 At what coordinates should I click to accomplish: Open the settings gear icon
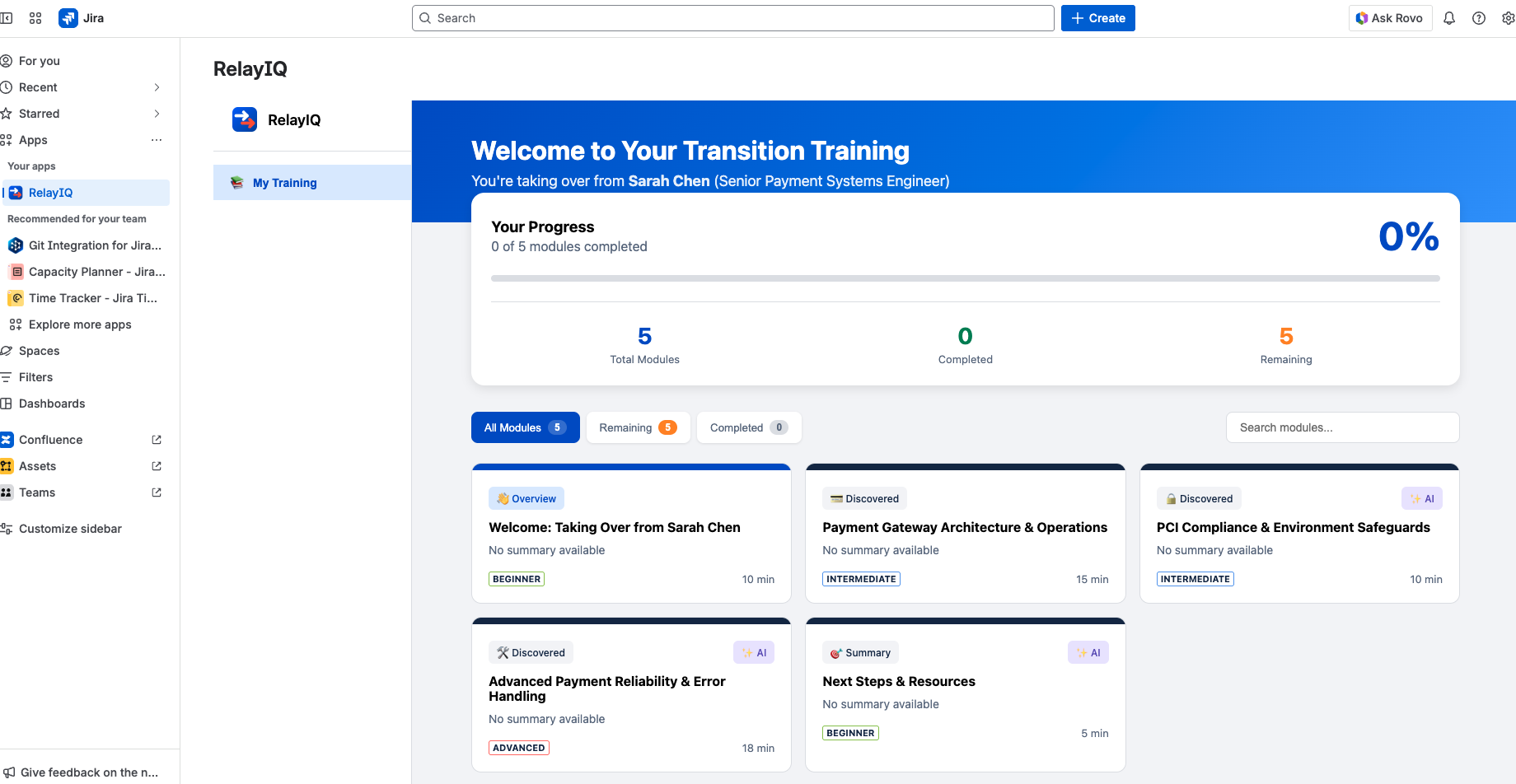pos(1508,18)
